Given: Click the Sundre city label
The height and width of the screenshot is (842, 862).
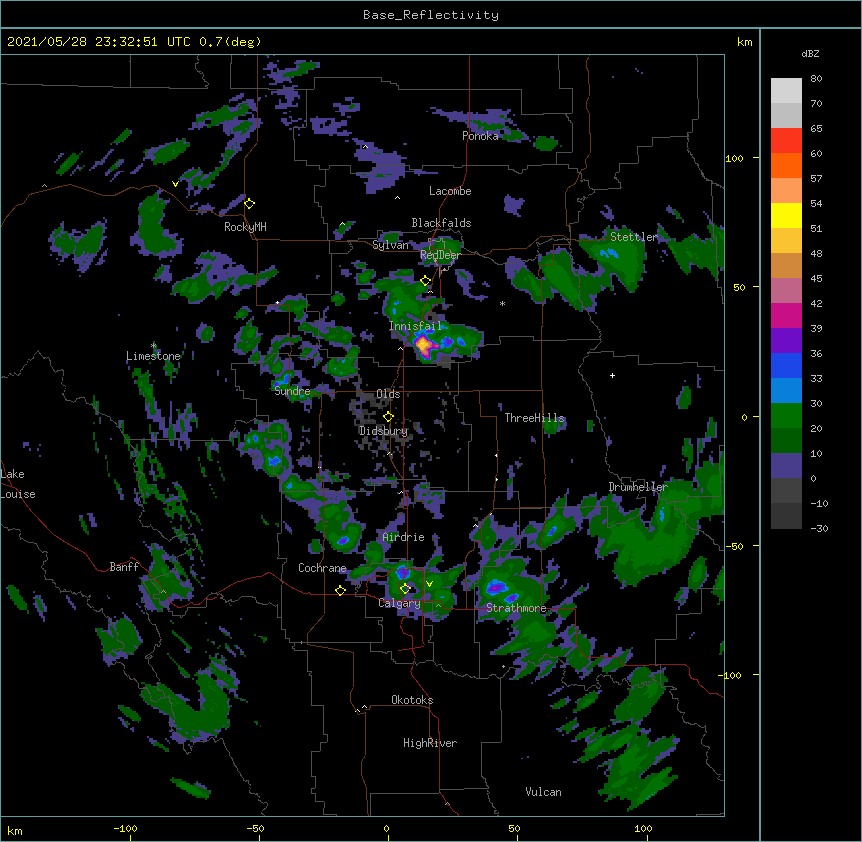Looking at the screenshot, I should pyautogui.click(x=292, y=391).
